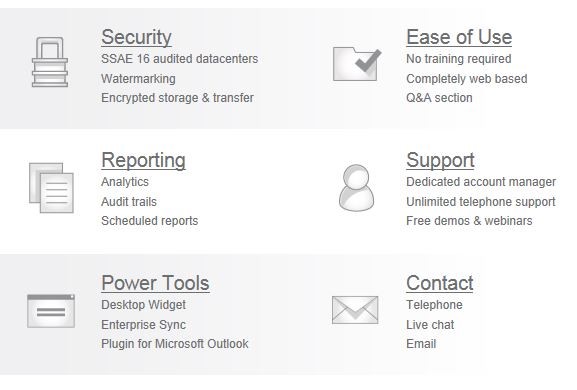Click the Desktop Widget item

pyautogui.click(x=144, y=305)
